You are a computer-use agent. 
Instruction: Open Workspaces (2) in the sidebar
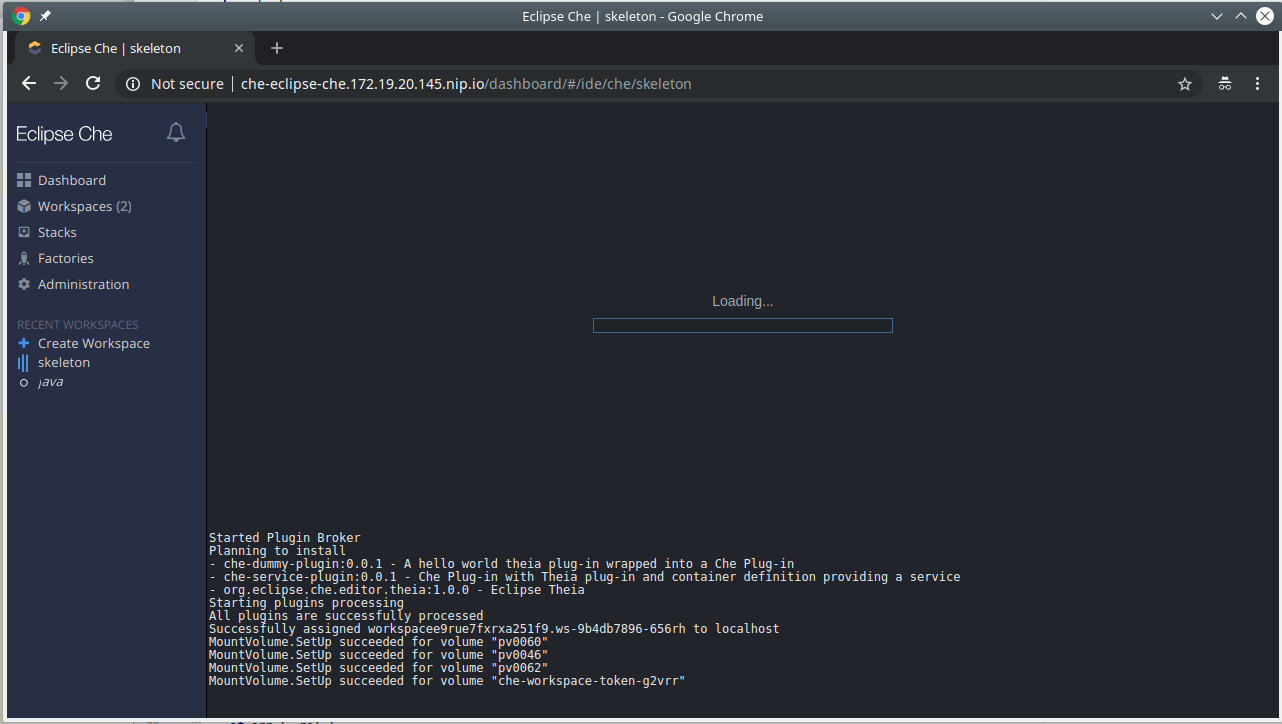pos(85,206)
